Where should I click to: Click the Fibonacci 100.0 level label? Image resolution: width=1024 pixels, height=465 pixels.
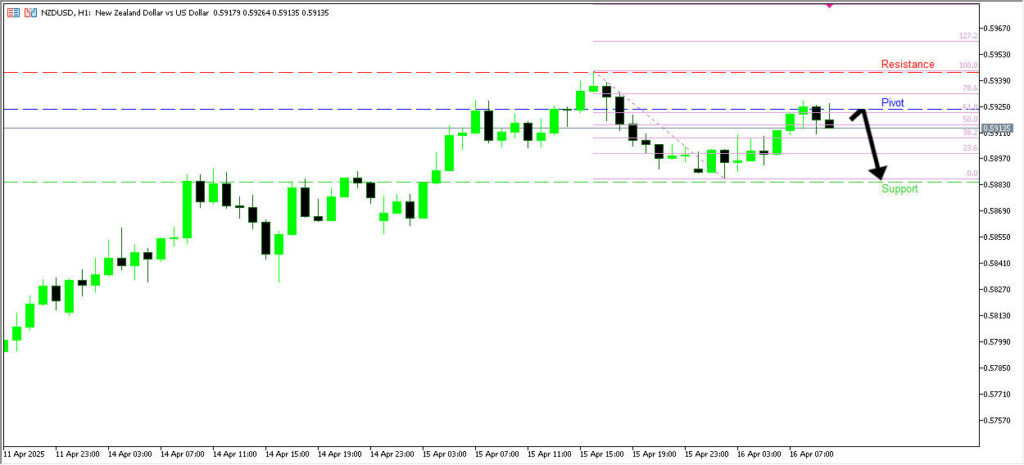pyautogui.click(x=967, y=66)
